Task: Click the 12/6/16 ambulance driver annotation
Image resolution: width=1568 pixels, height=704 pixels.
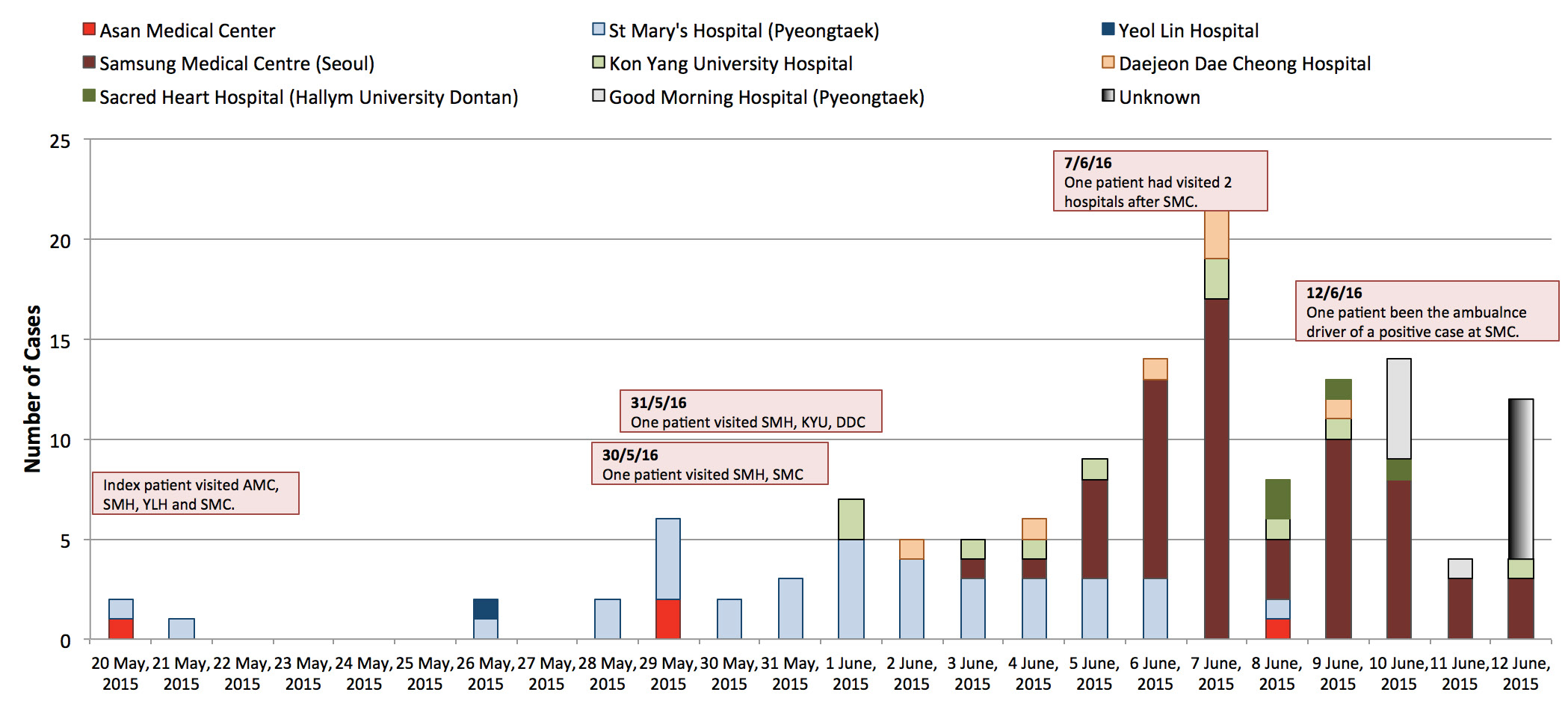Action: [x=1427, y=312]
